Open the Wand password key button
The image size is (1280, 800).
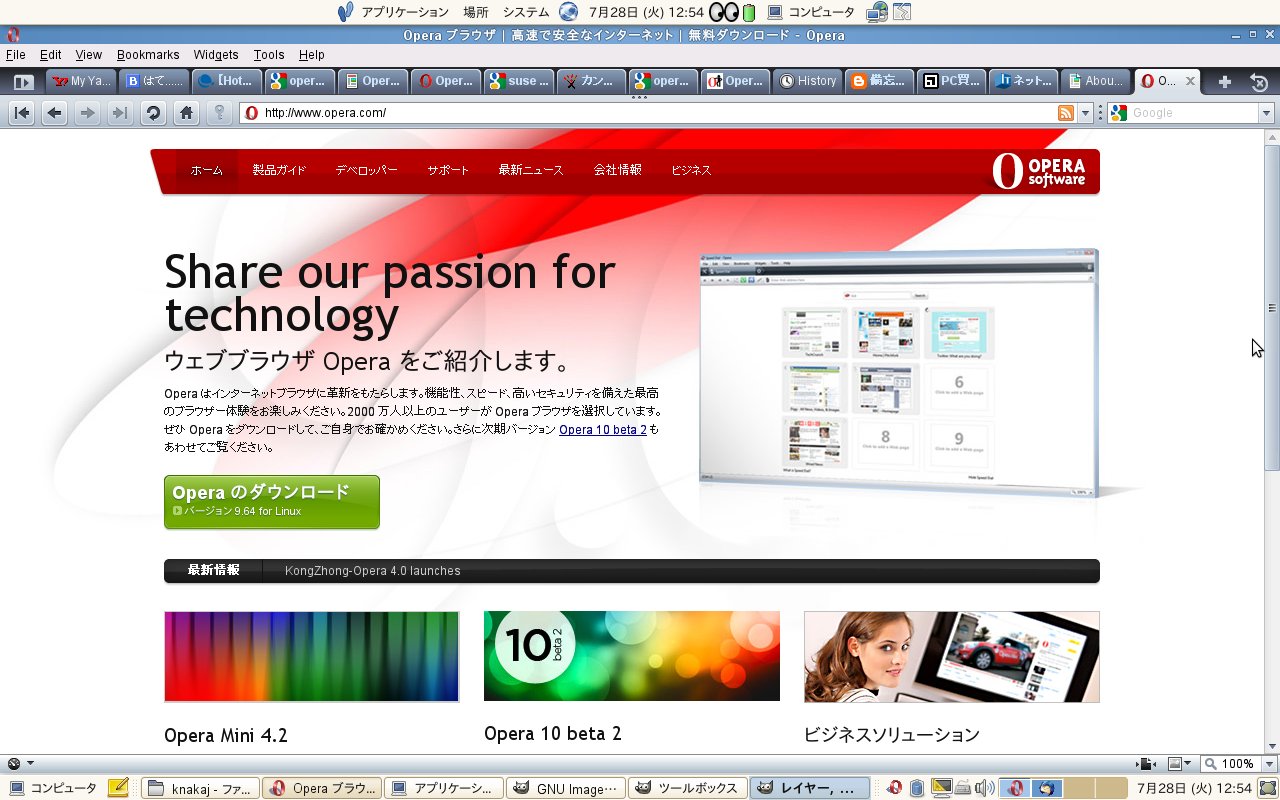click(218, 113)
